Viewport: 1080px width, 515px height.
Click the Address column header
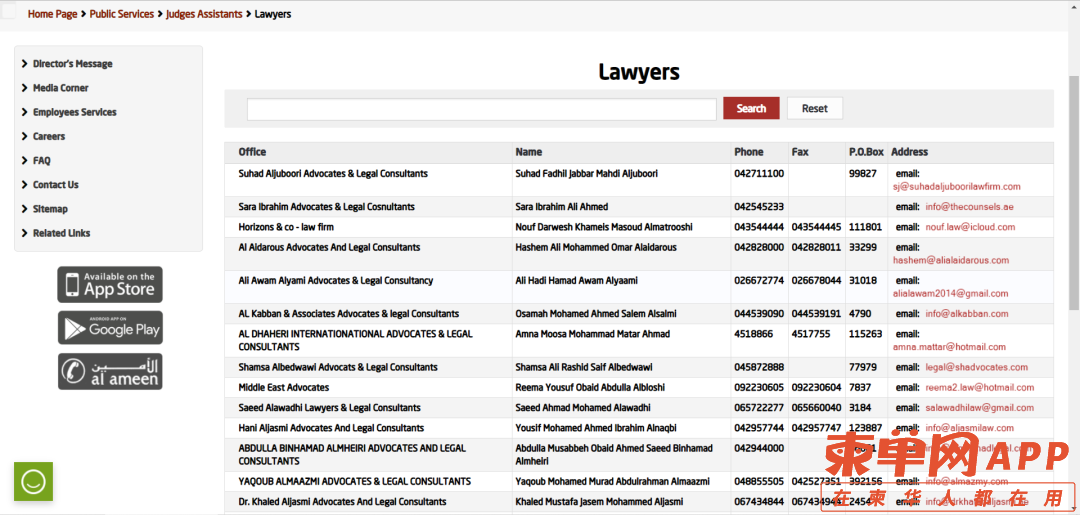coord(909,152)
